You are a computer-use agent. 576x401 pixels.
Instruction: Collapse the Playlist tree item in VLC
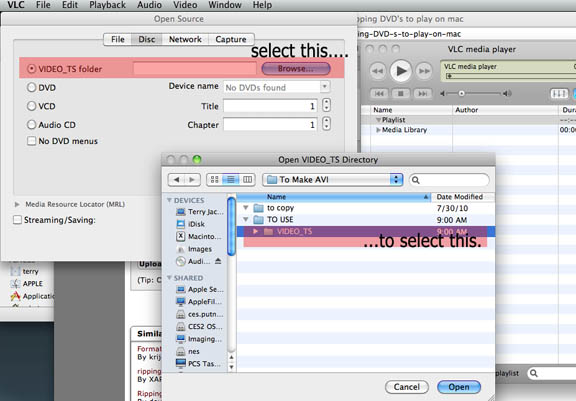coord(378,120)
